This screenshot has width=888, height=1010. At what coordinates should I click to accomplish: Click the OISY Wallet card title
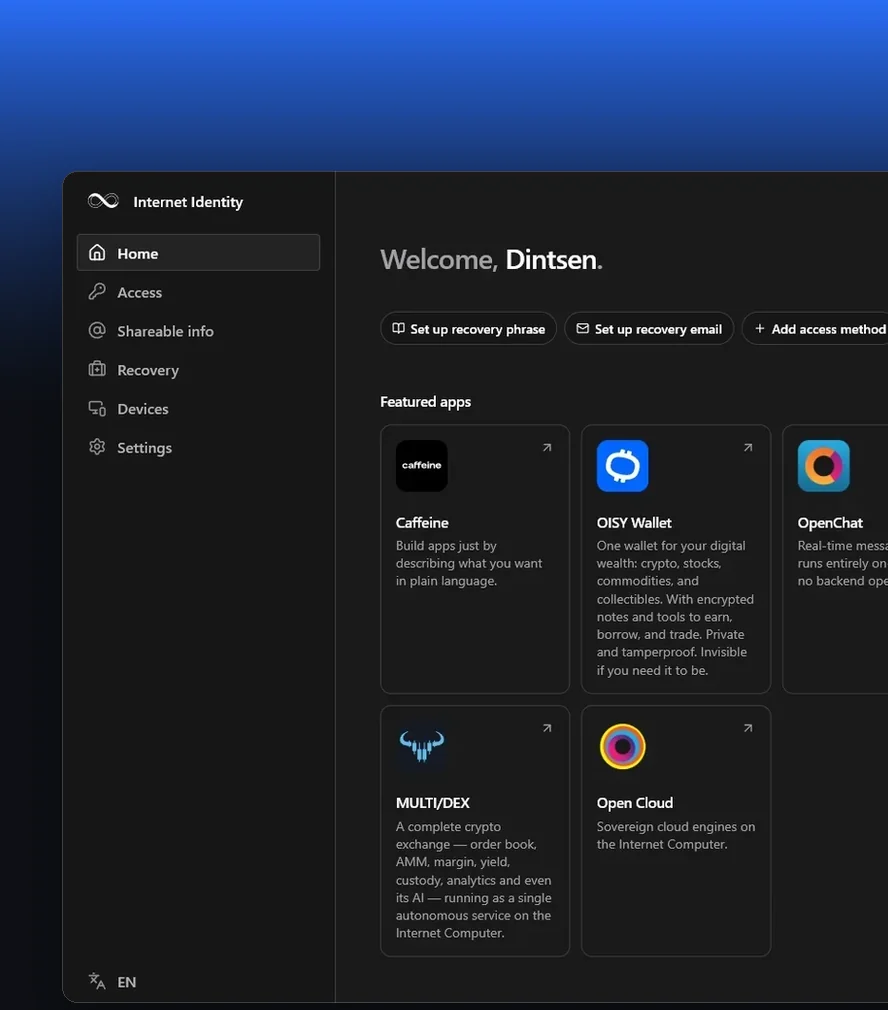point(634,522)
